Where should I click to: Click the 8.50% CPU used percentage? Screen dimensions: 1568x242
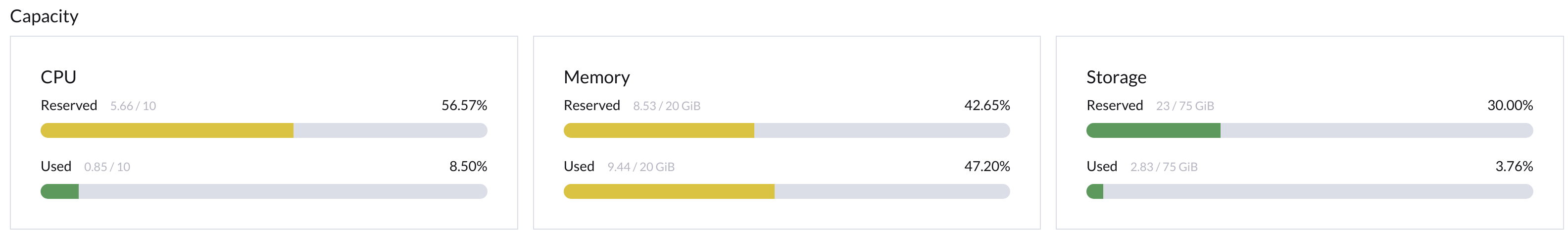click(468, 167)
